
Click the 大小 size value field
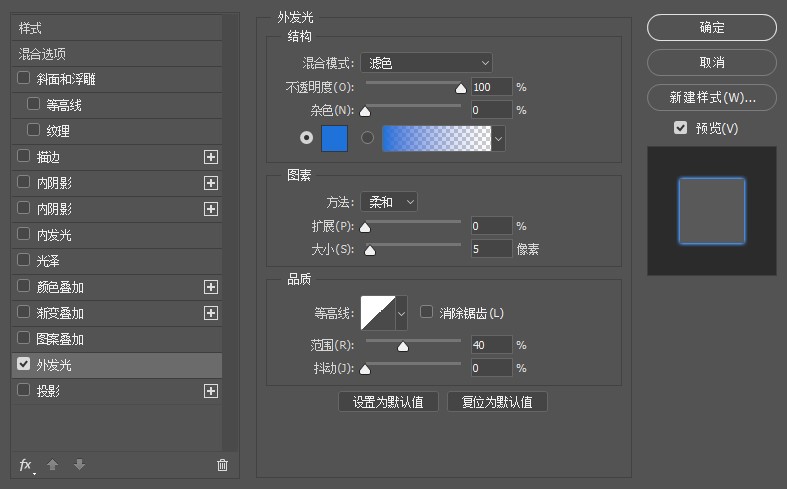pos(491,249)
